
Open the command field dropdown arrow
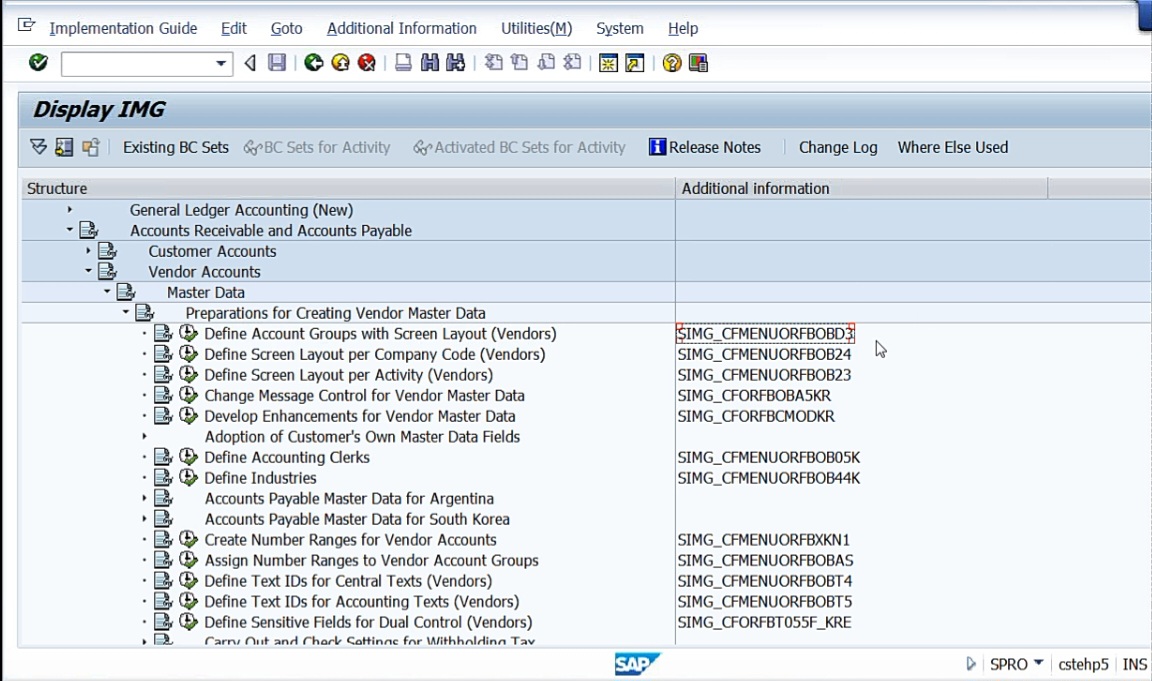pos(221,64)
